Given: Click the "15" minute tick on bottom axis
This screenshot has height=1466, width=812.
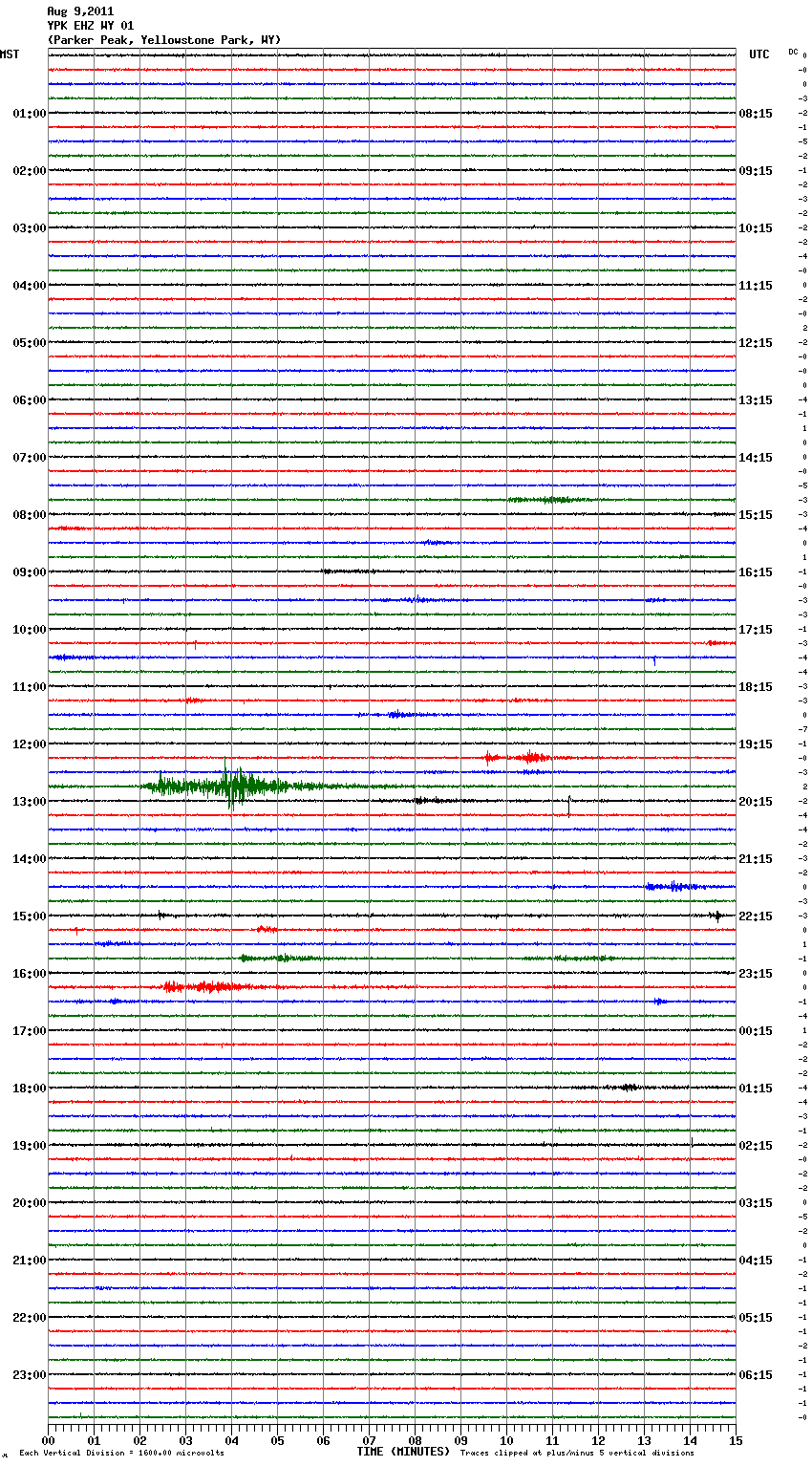Looking at the screenshot, I should 736,1440.
